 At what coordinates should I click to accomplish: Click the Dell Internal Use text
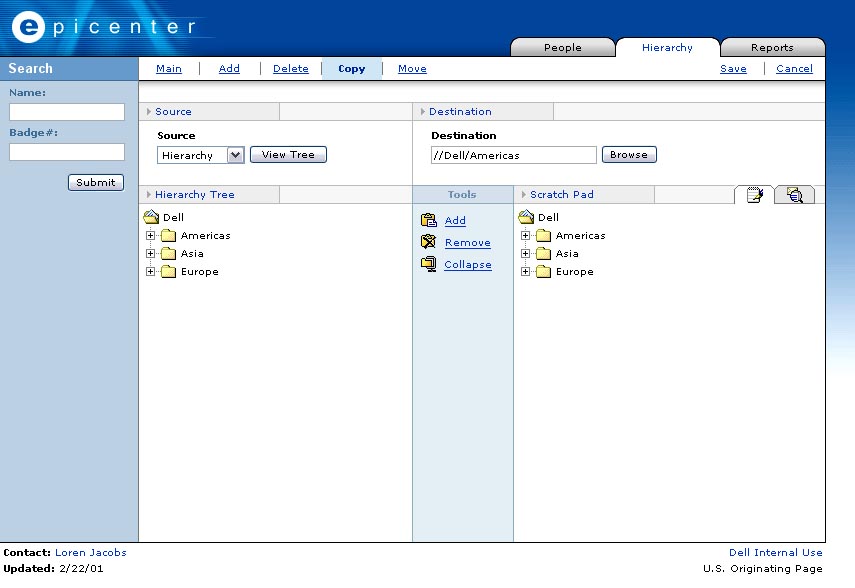(x=776, y=553)
